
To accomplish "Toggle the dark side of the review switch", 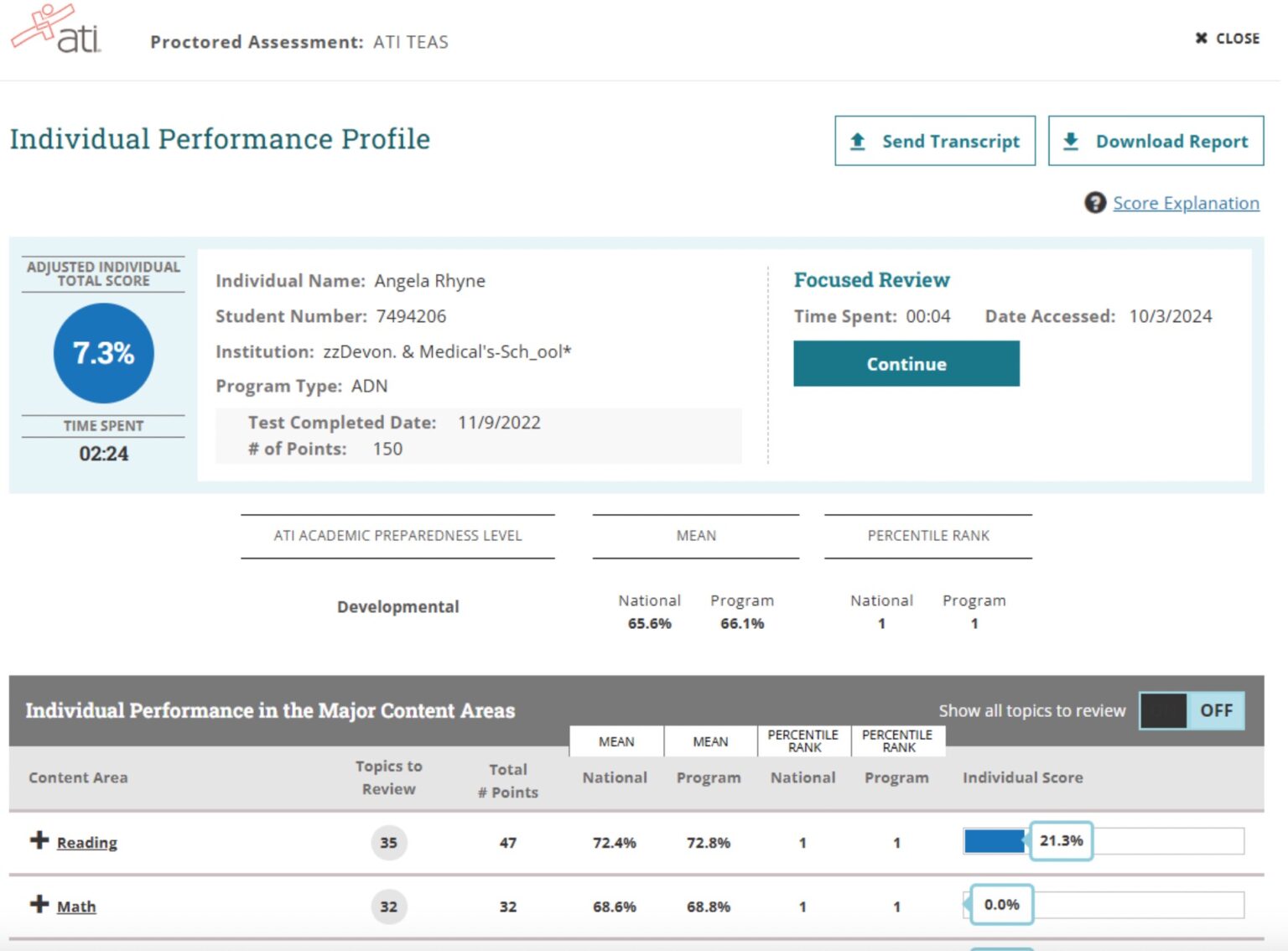I will point(1166,710).
